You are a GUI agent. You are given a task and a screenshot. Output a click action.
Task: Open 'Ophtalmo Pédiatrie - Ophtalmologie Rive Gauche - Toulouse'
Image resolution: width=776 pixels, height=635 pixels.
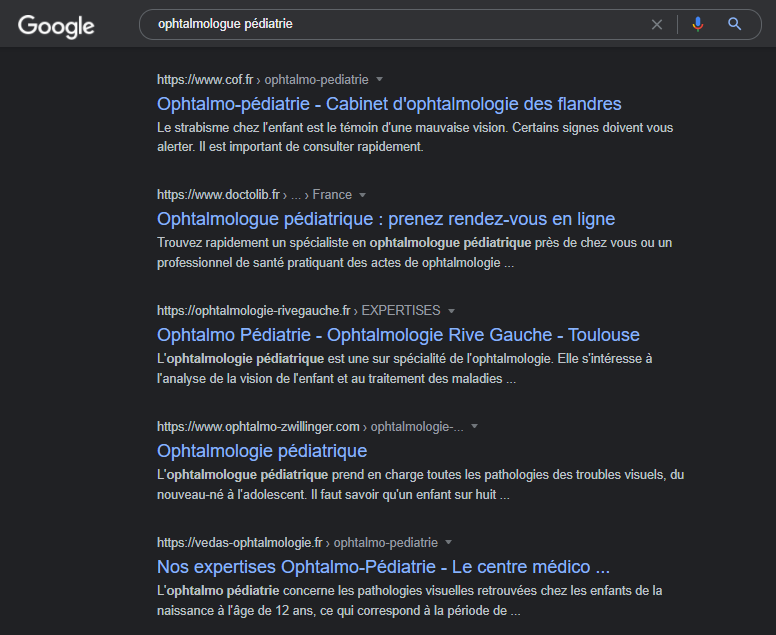coord(398,335)
